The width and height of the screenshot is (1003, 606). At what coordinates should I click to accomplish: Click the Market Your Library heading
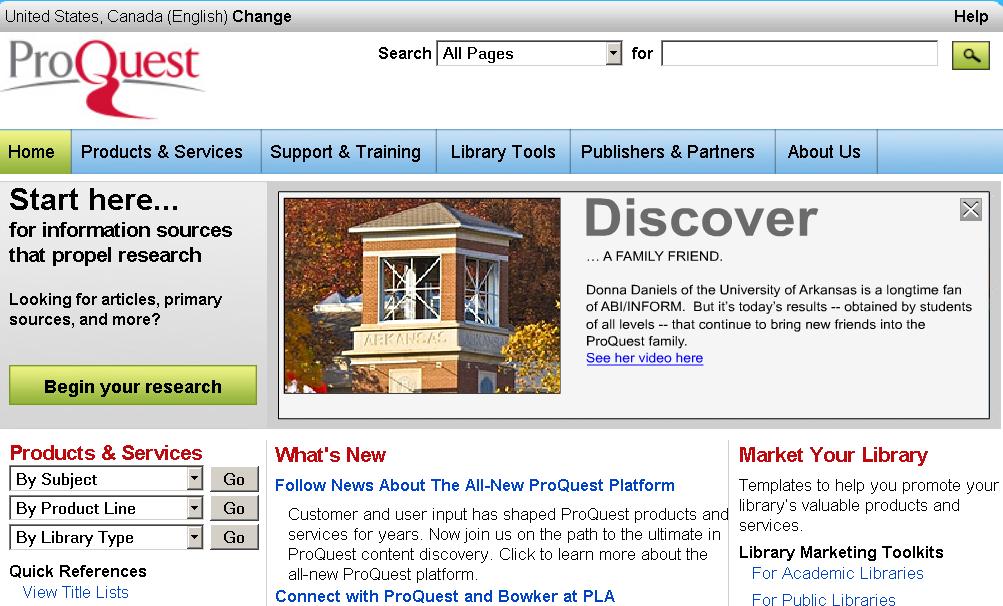[833, 454]
